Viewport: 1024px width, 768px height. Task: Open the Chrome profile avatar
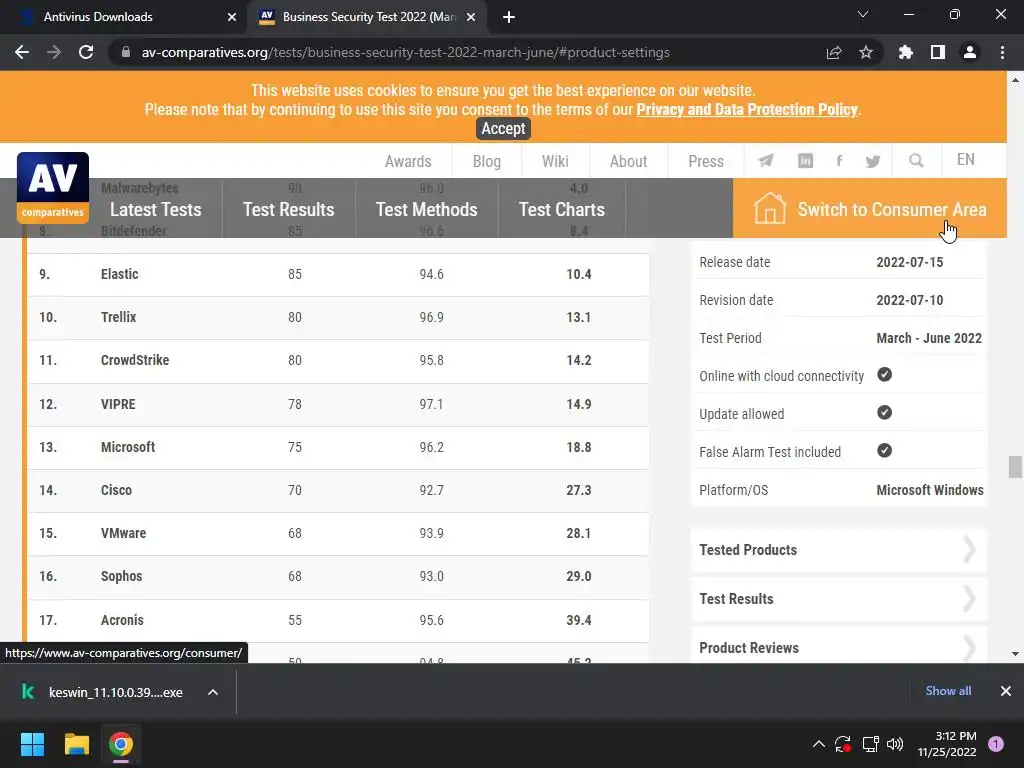pos(970,52)
